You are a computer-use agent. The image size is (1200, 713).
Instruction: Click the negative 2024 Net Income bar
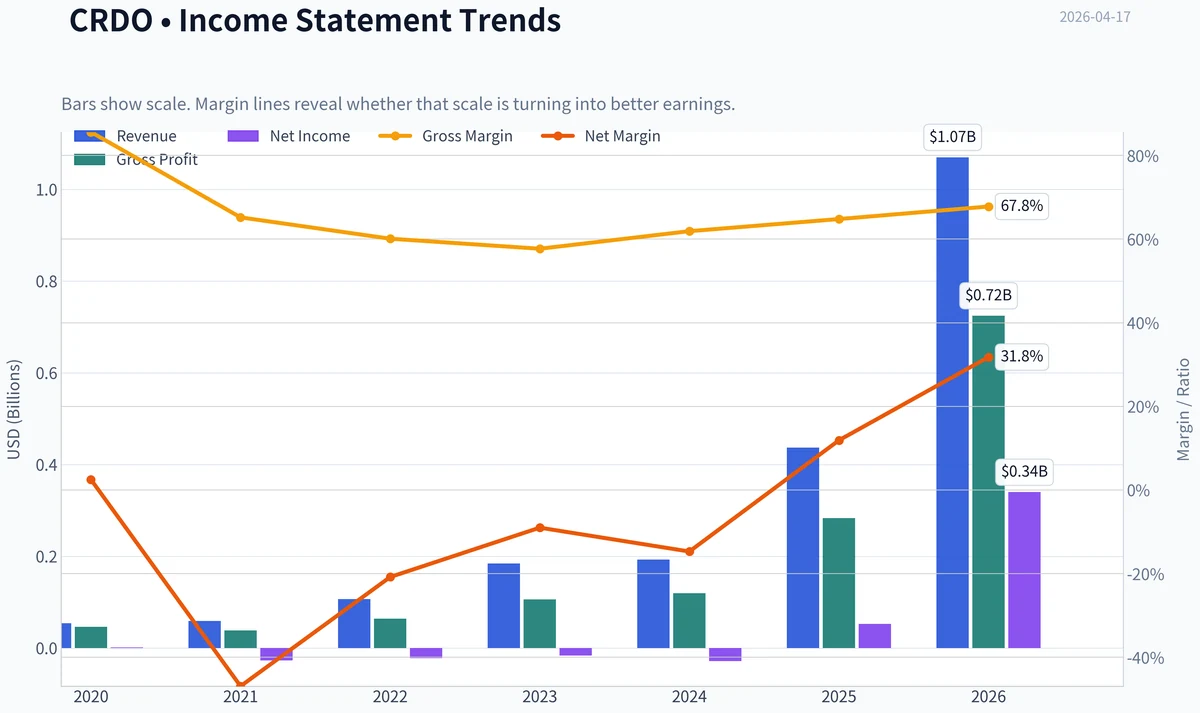725,654
